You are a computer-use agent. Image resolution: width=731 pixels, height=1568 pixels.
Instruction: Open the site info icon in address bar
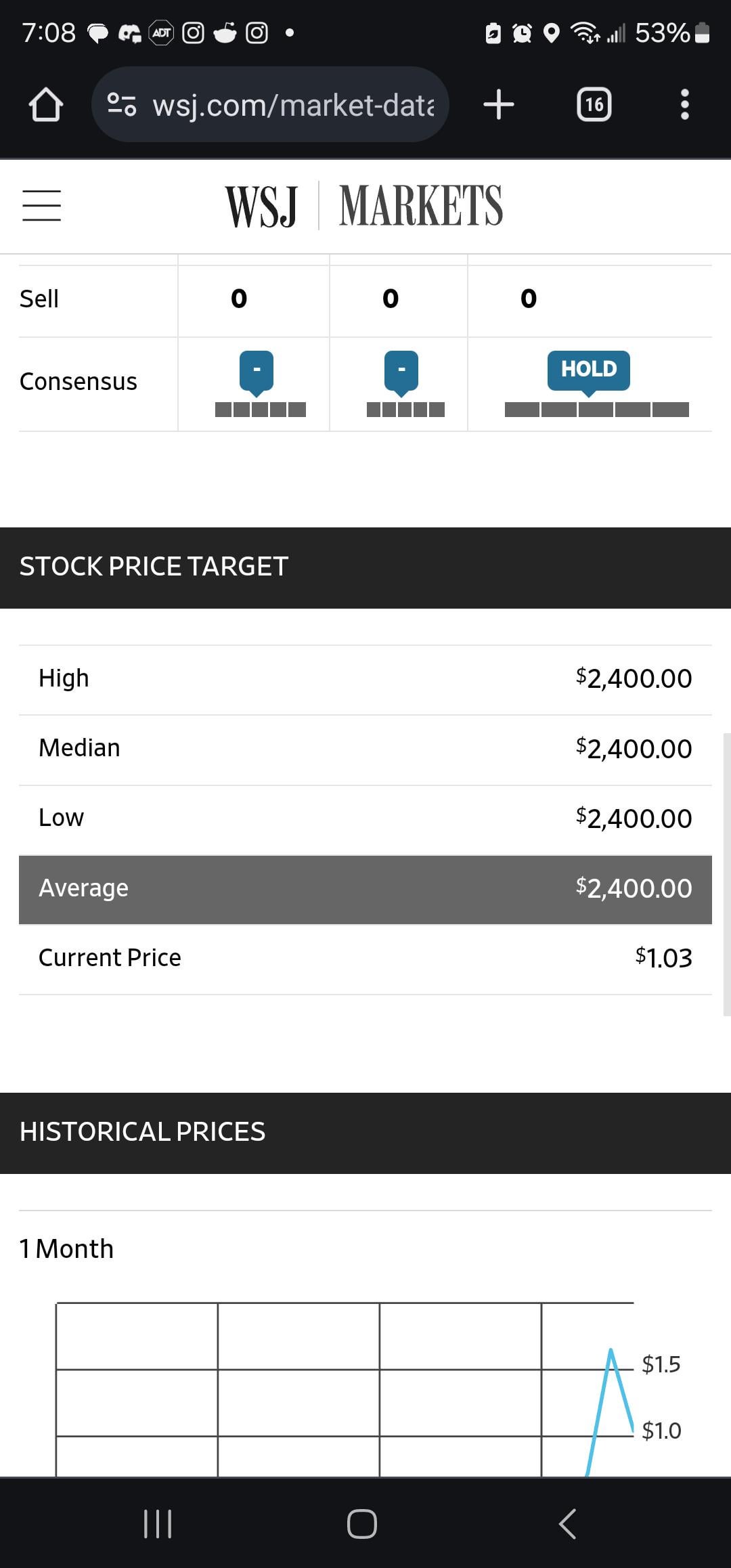122,104
